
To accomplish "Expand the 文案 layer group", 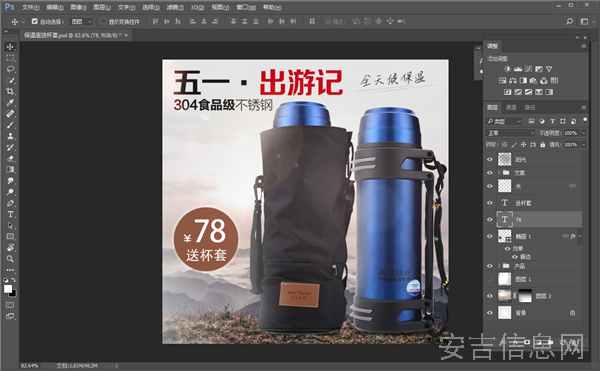I will pos(499,173).
